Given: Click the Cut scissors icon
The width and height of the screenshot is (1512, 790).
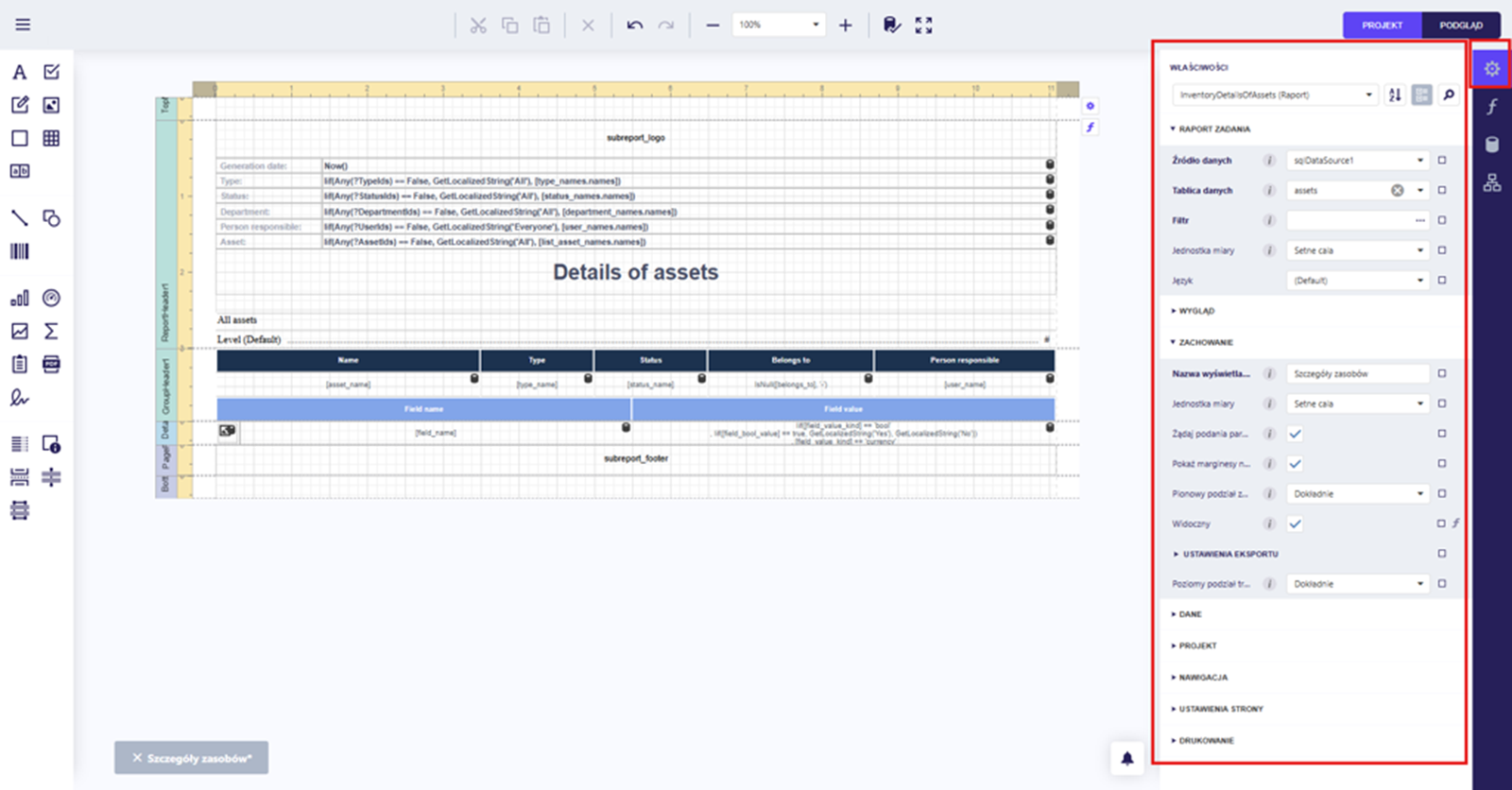Looking at the screenshot, I should 478,26.
